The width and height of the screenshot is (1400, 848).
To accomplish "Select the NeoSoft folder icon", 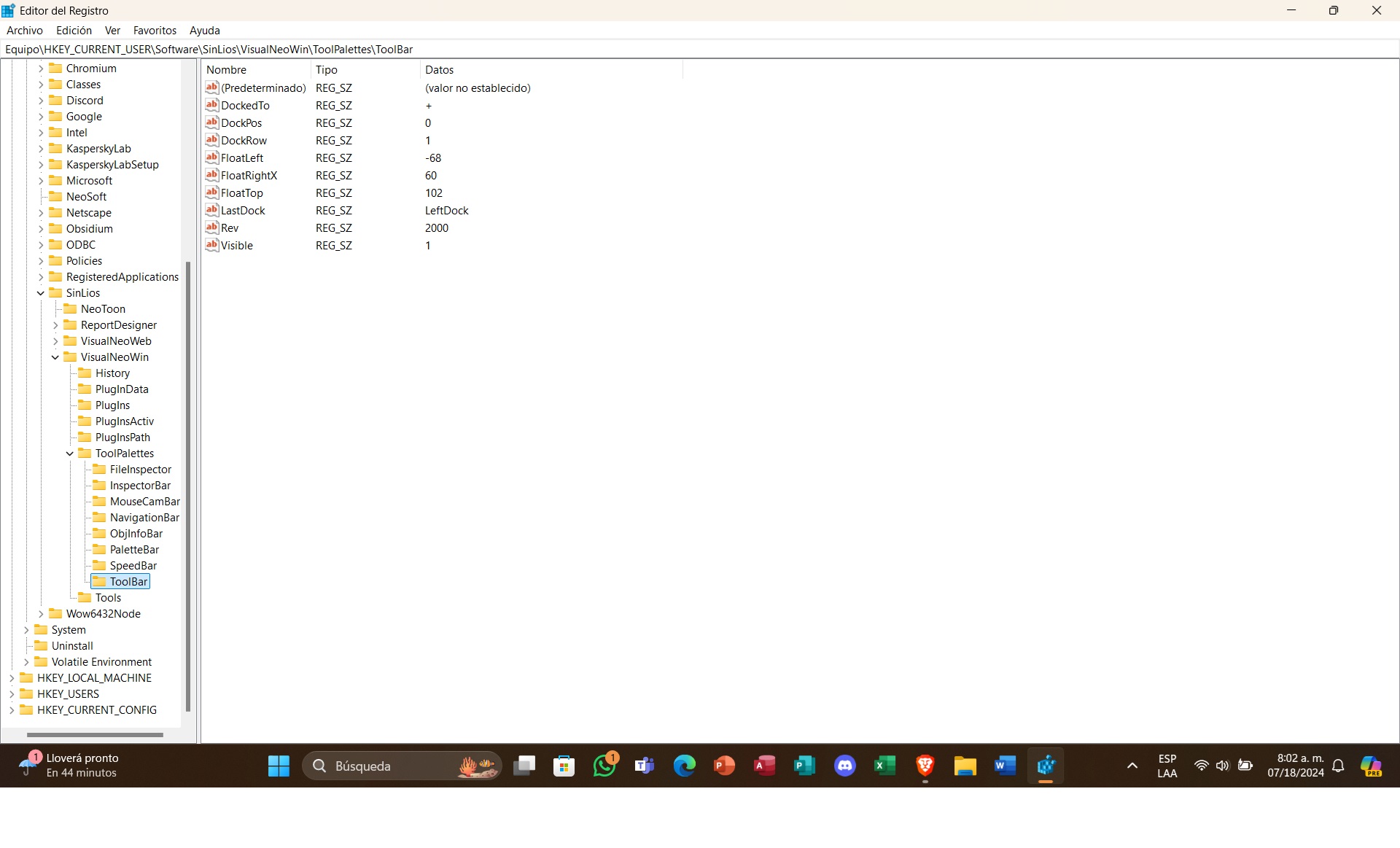I will click(55, 197).
